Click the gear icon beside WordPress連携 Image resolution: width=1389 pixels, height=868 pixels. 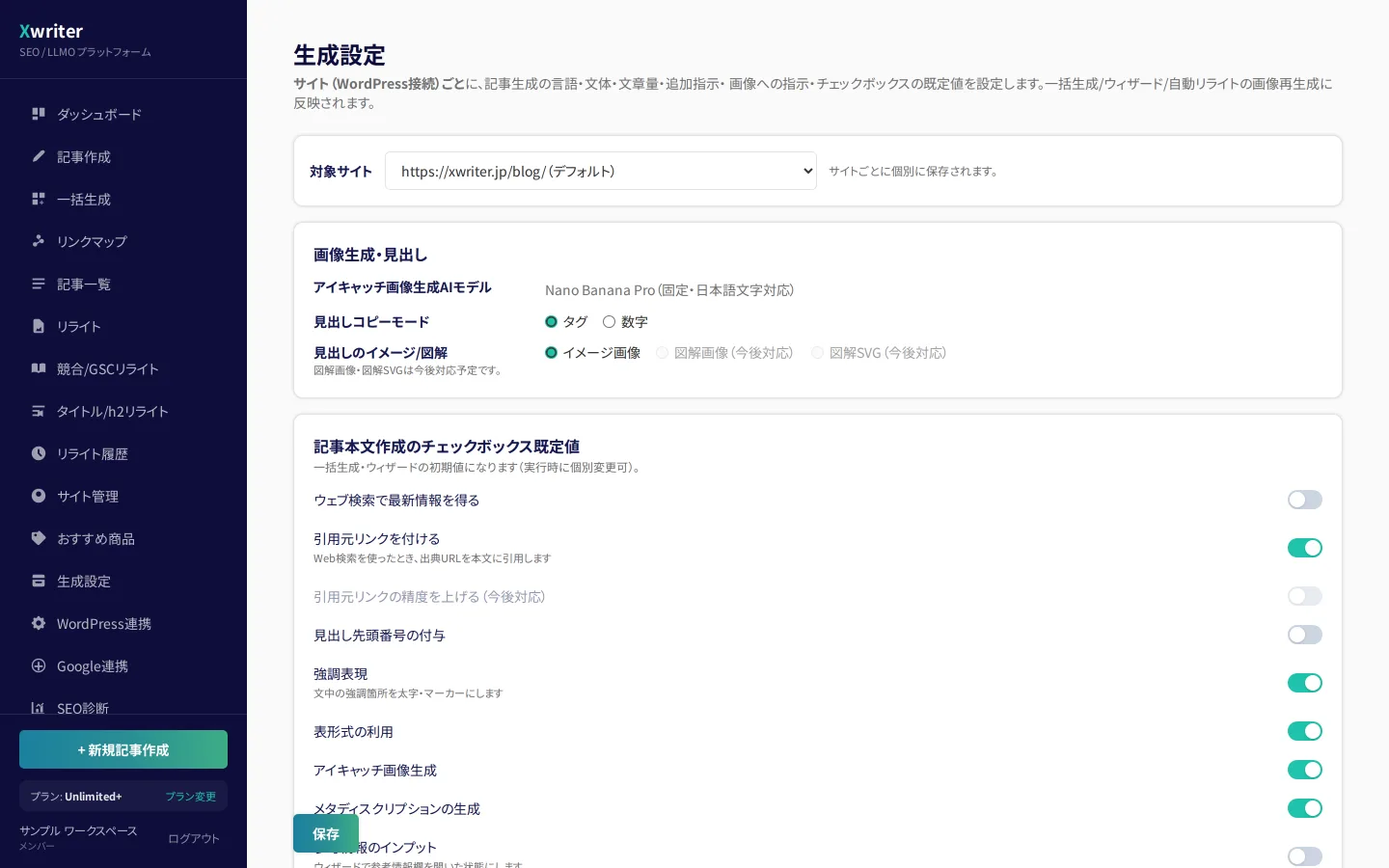39,623
